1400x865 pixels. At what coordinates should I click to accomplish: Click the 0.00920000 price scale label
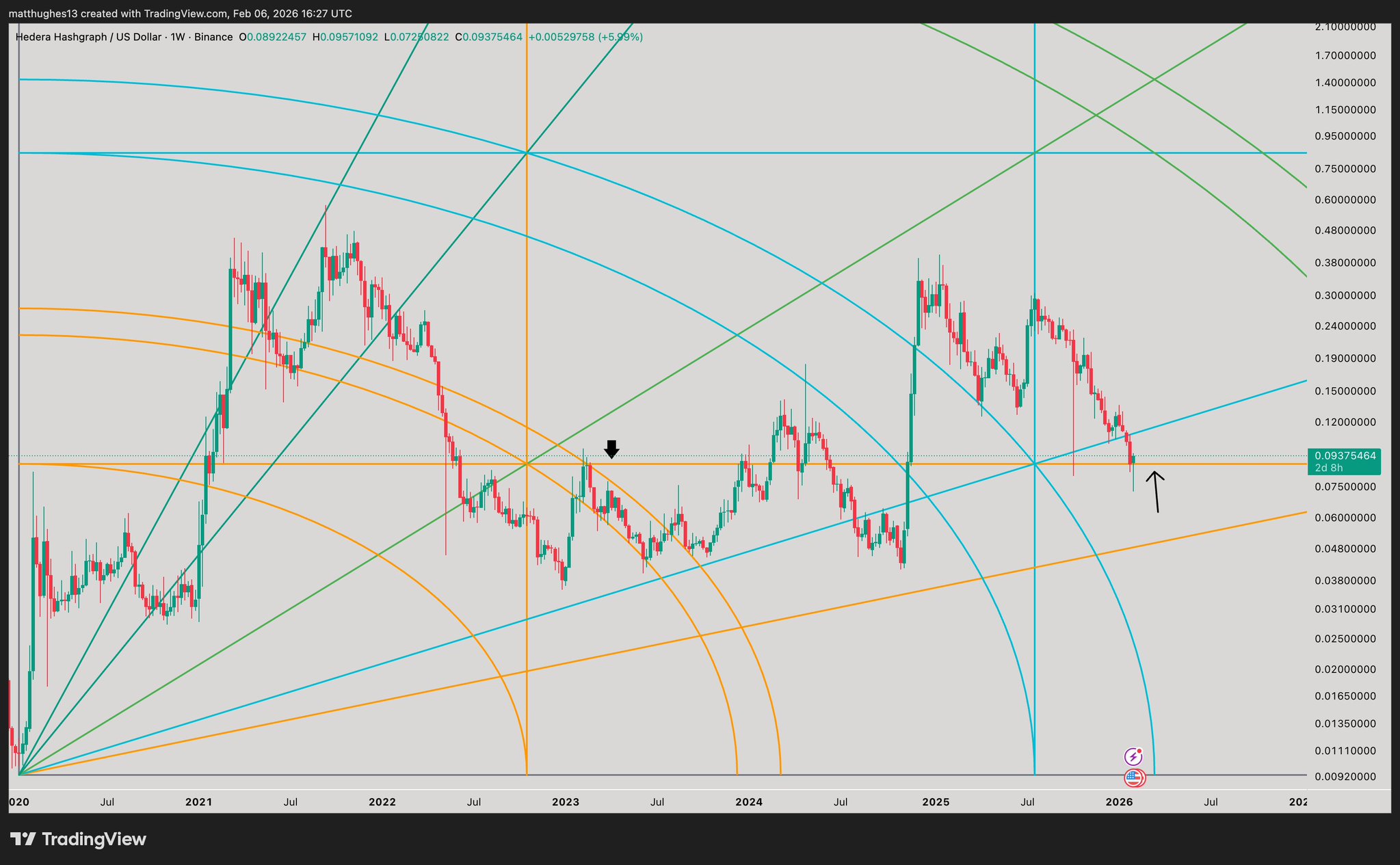click(x=1345, y=777)
